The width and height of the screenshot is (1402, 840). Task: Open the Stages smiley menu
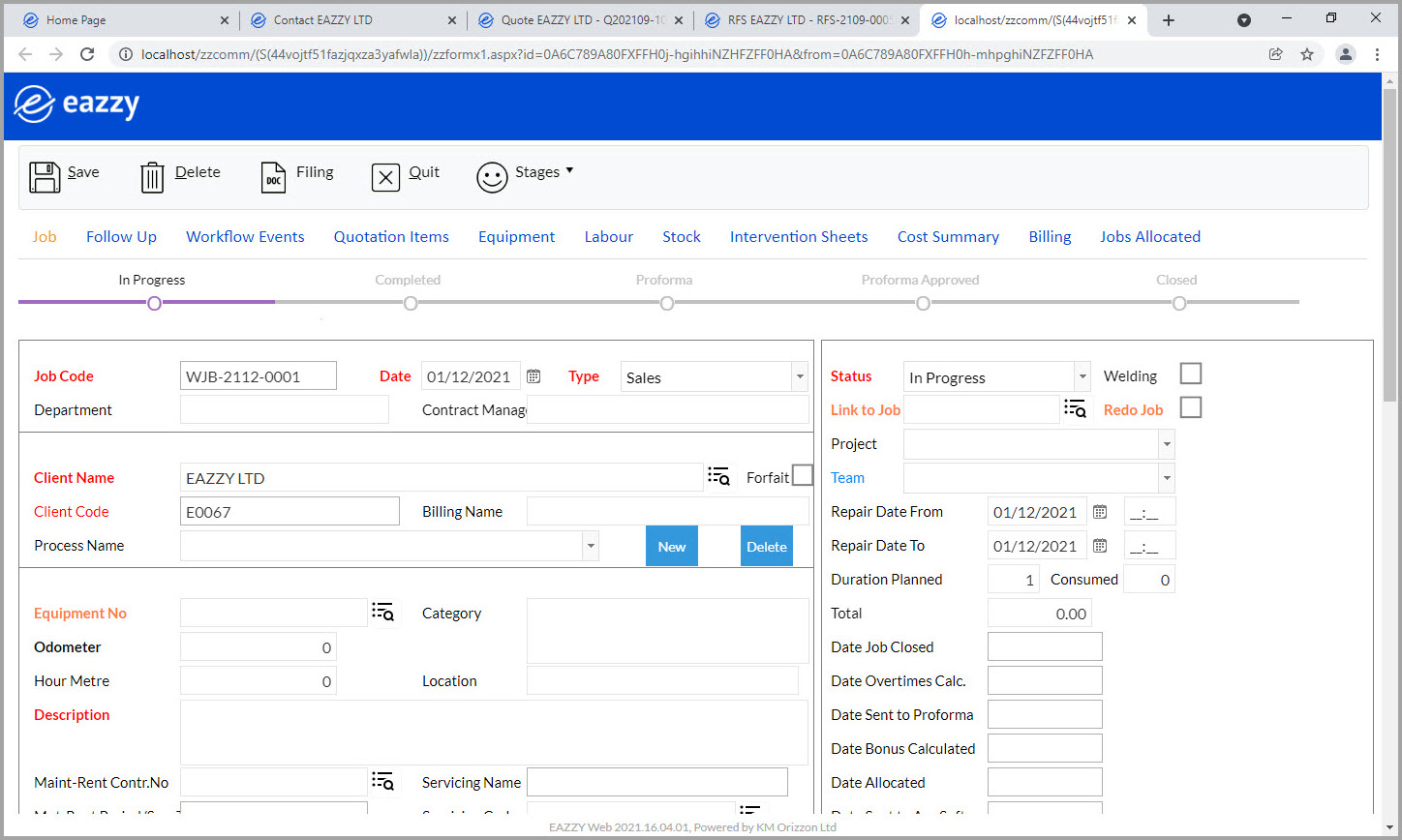coord(492,177)
